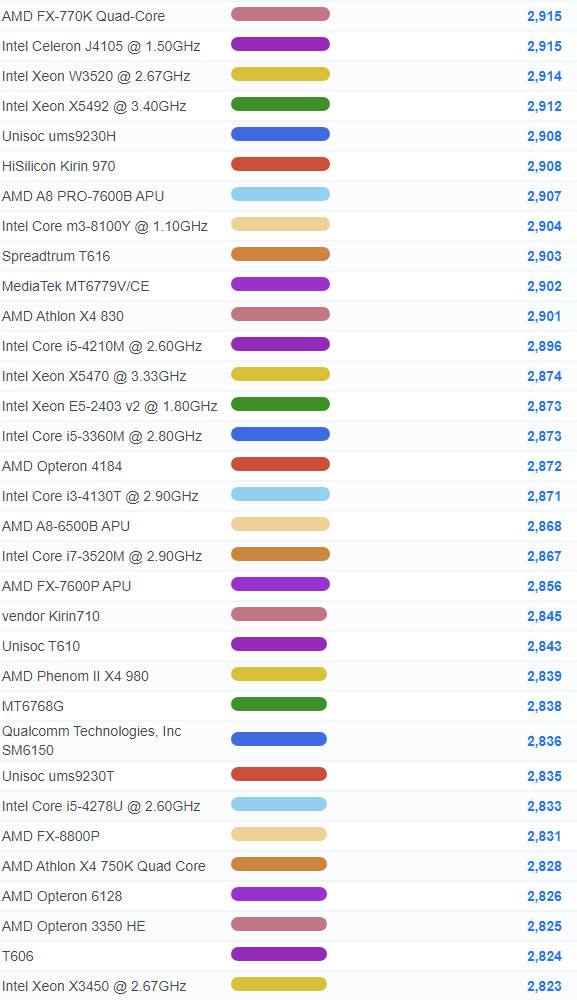Select Intel Xeon X3450 @ 2.67GHz
This screenshot has height=1000, width=577.
(x=94, y=985)
